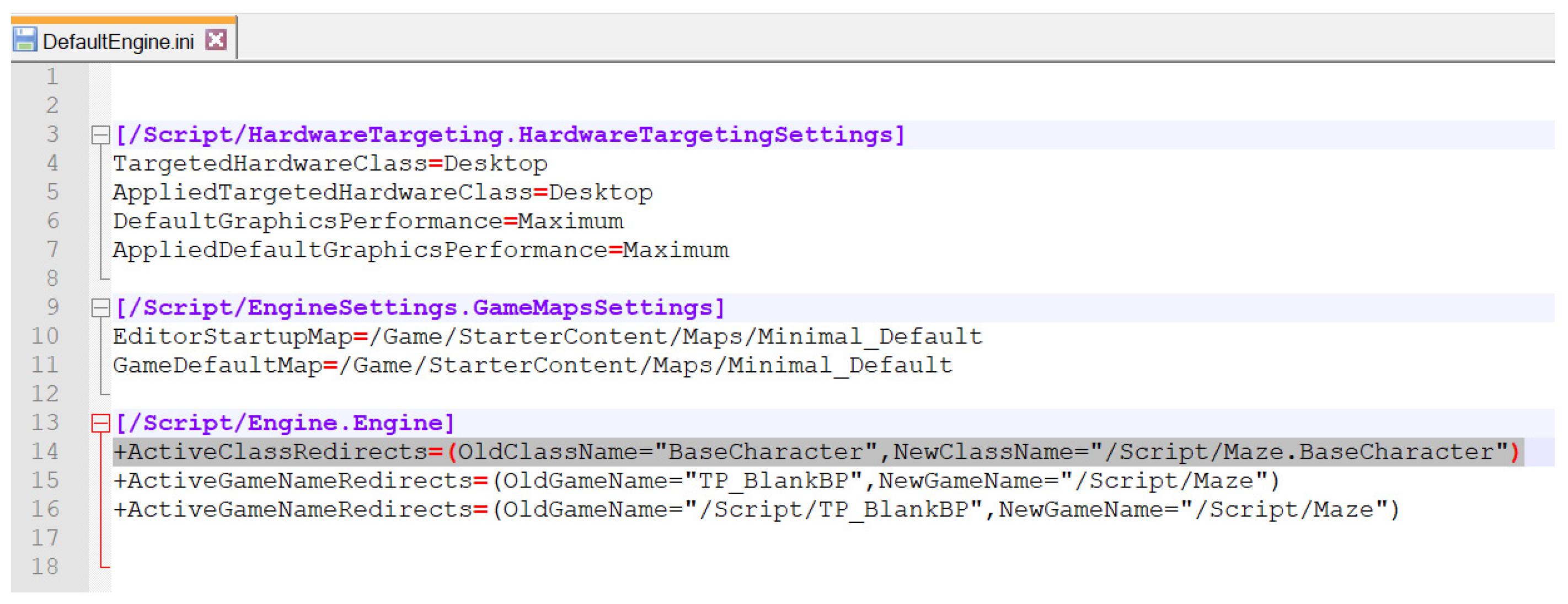Collapse the GameMapsSettings section fold

pyautogui.click(x=100, y=307)
